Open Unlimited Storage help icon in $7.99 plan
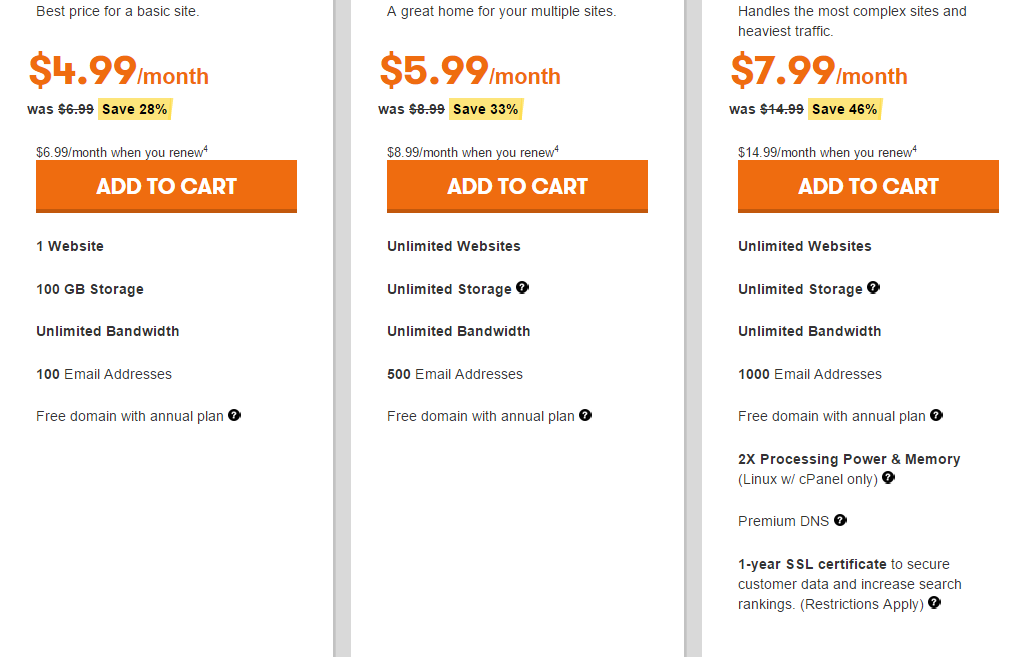Screen dimensions: 1027x657 point(873,288)
